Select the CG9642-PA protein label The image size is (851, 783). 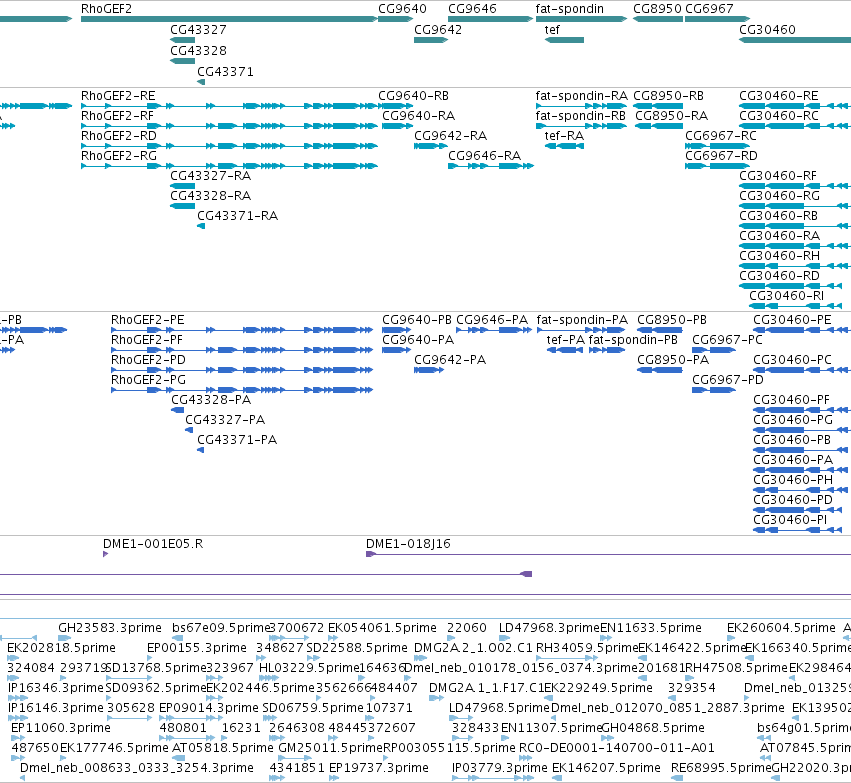pyautogui.click(x=450, y=360)
